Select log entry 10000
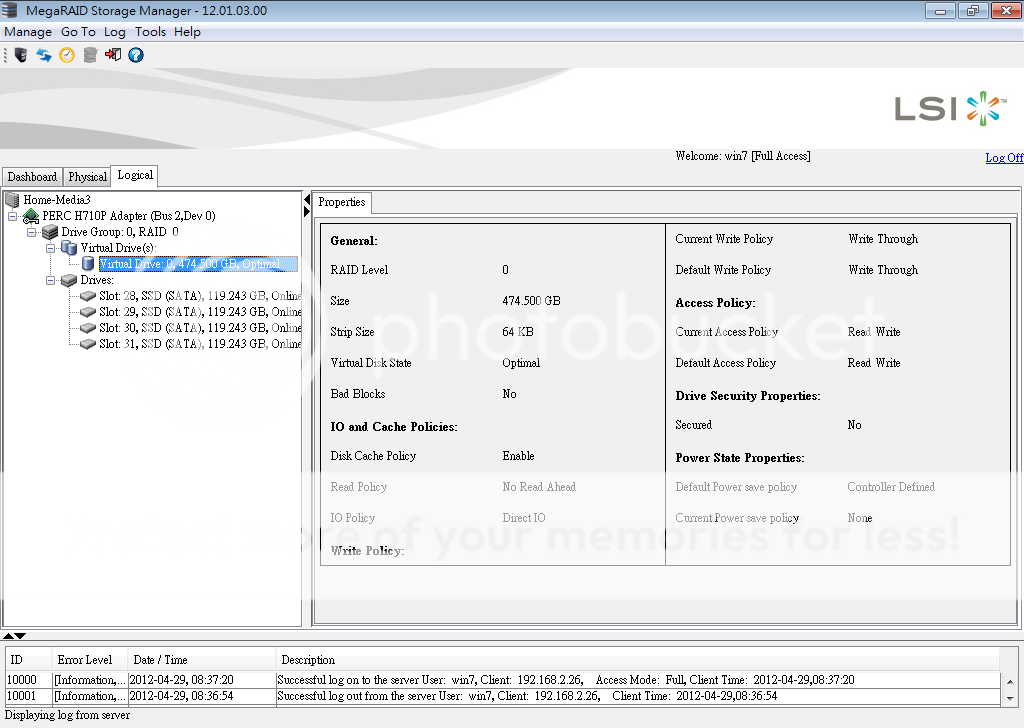Image resolution: width=1024 pixels, height=728 pixels. (x=503, y=680)
